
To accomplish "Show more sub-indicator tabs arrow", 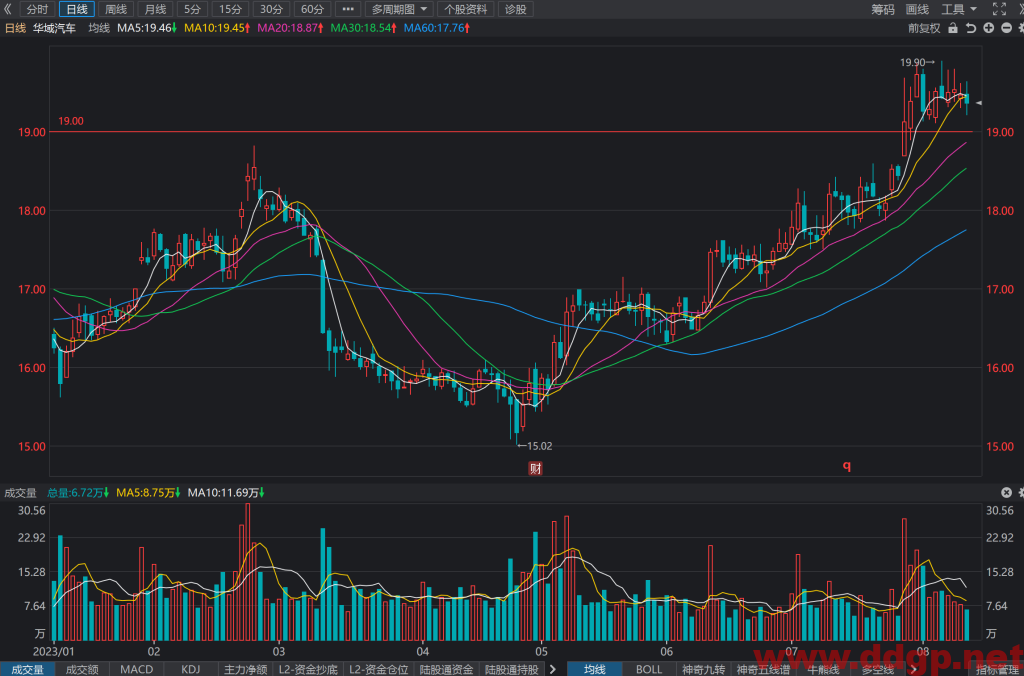I will 553,669.
